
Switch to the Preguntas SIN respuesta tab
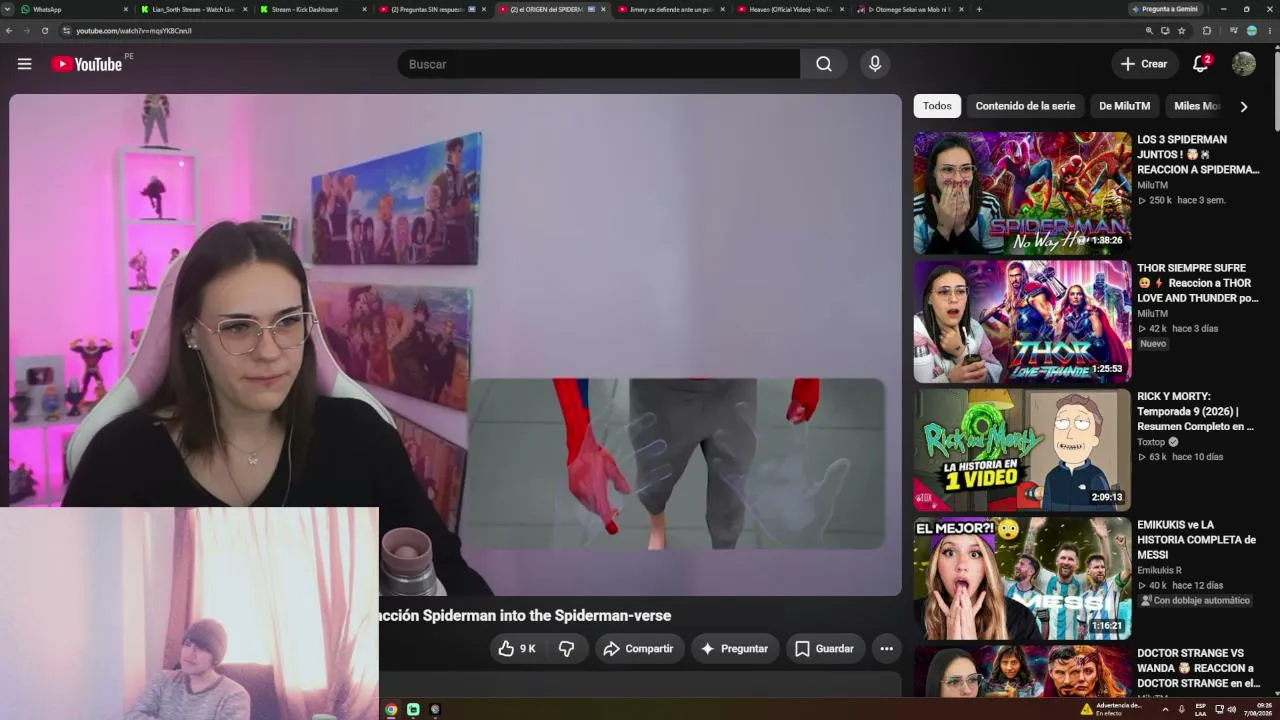point(431,9)
